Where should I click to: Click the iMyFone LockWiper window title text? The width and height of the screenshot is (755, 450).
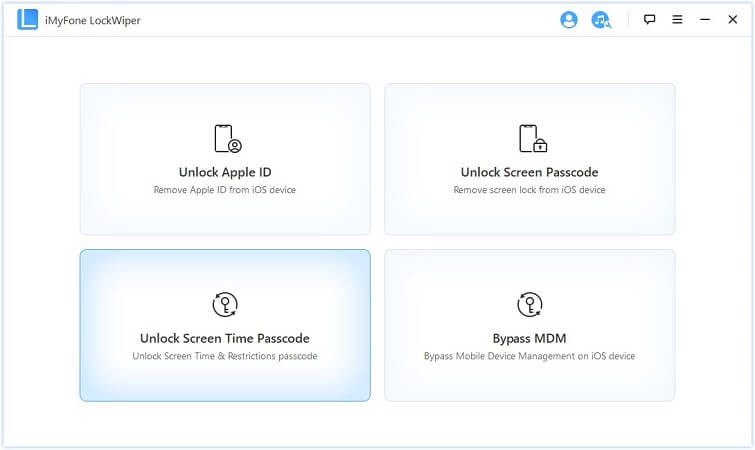pos(94,20)
